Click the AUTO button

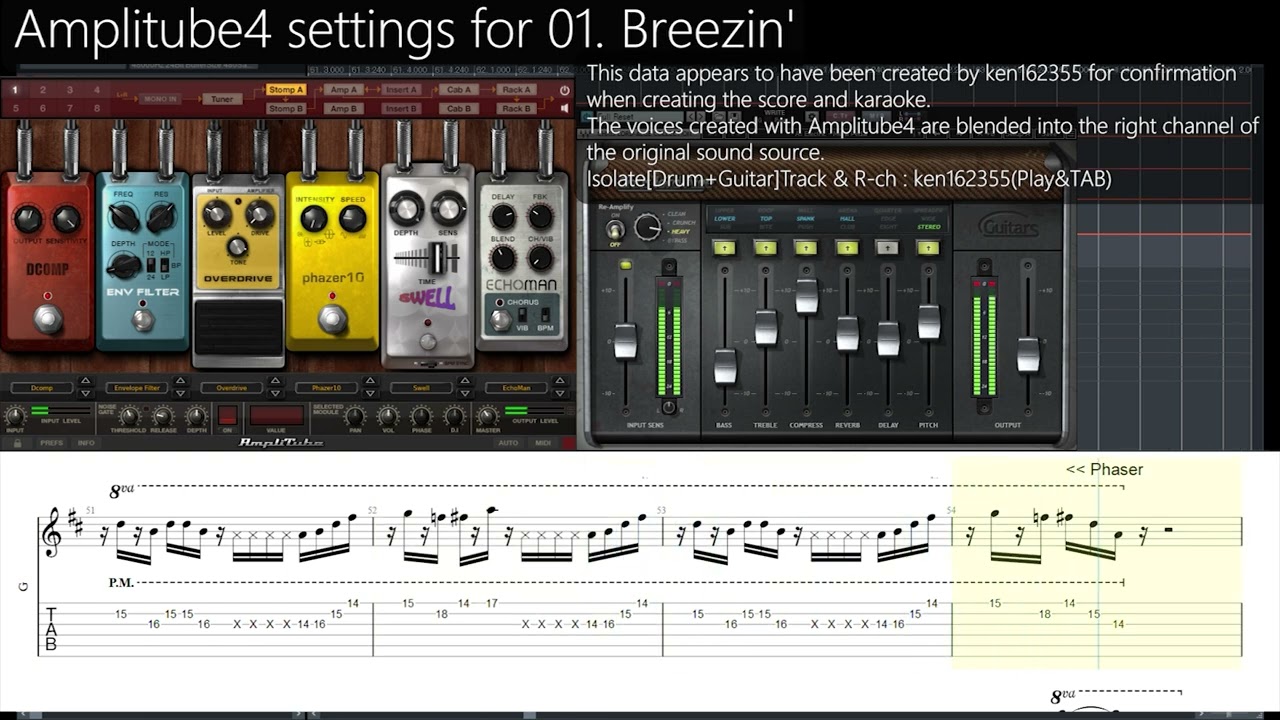click(x=508, y=442)
